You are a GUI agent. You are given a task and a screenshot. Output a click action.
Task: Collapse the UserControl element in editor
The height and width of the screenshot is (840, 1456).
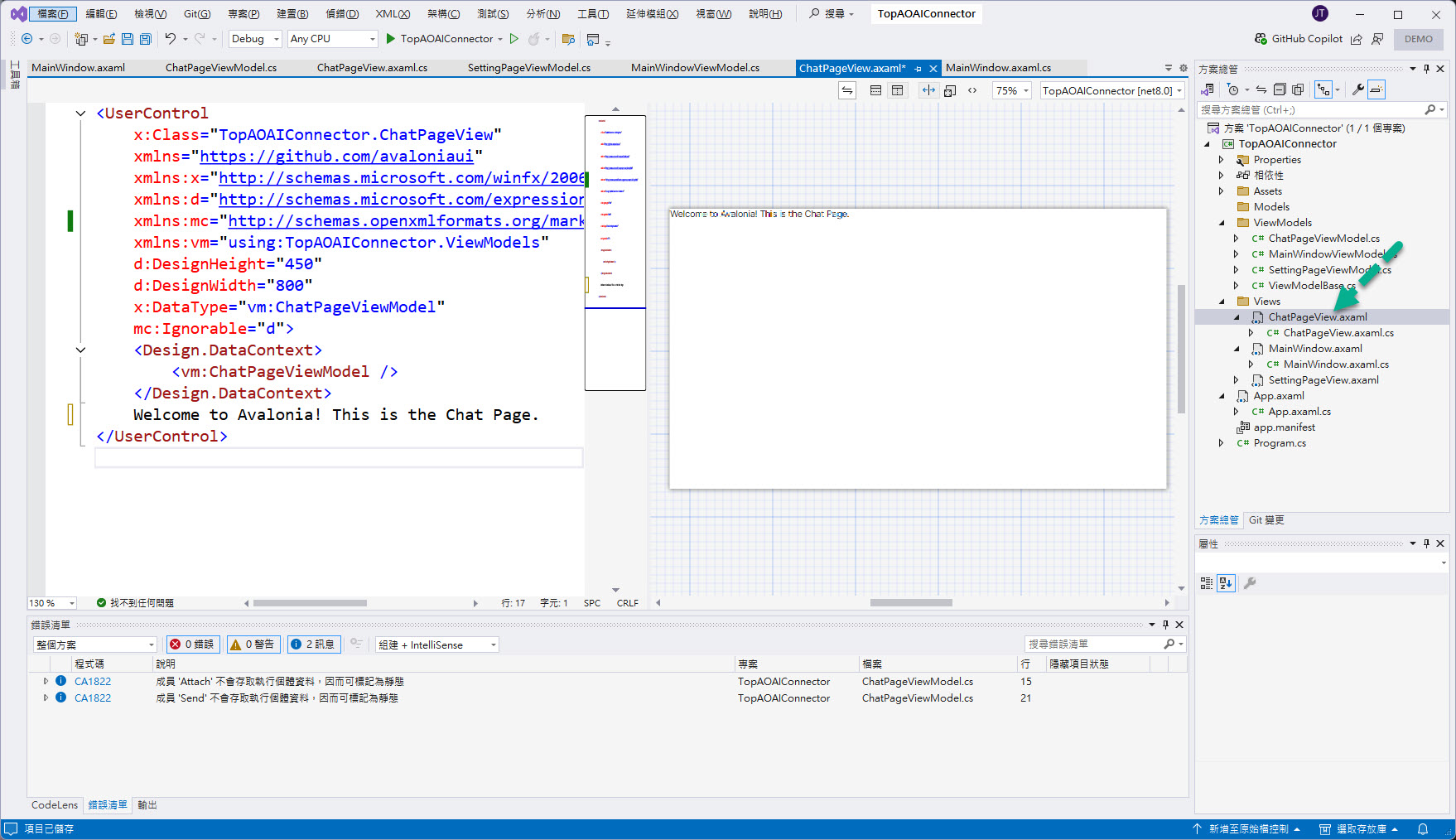(x=80, y=113)
